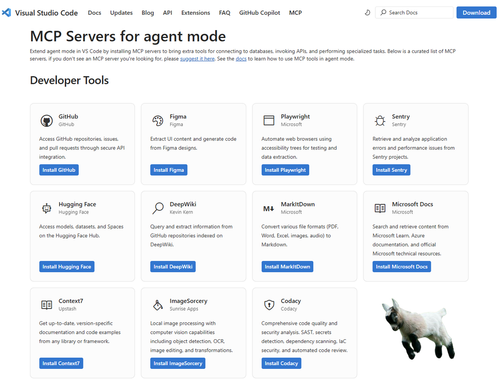Click the GitHub octocat card icon
Viewport: 500px width, 384px height.
[x=47, y=121]
